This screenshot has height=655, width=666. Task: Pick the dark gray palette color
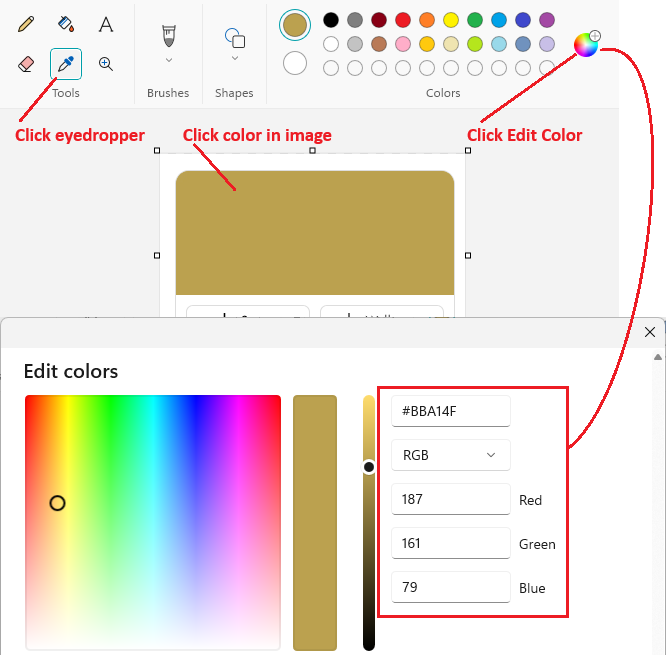pos(355,20)
